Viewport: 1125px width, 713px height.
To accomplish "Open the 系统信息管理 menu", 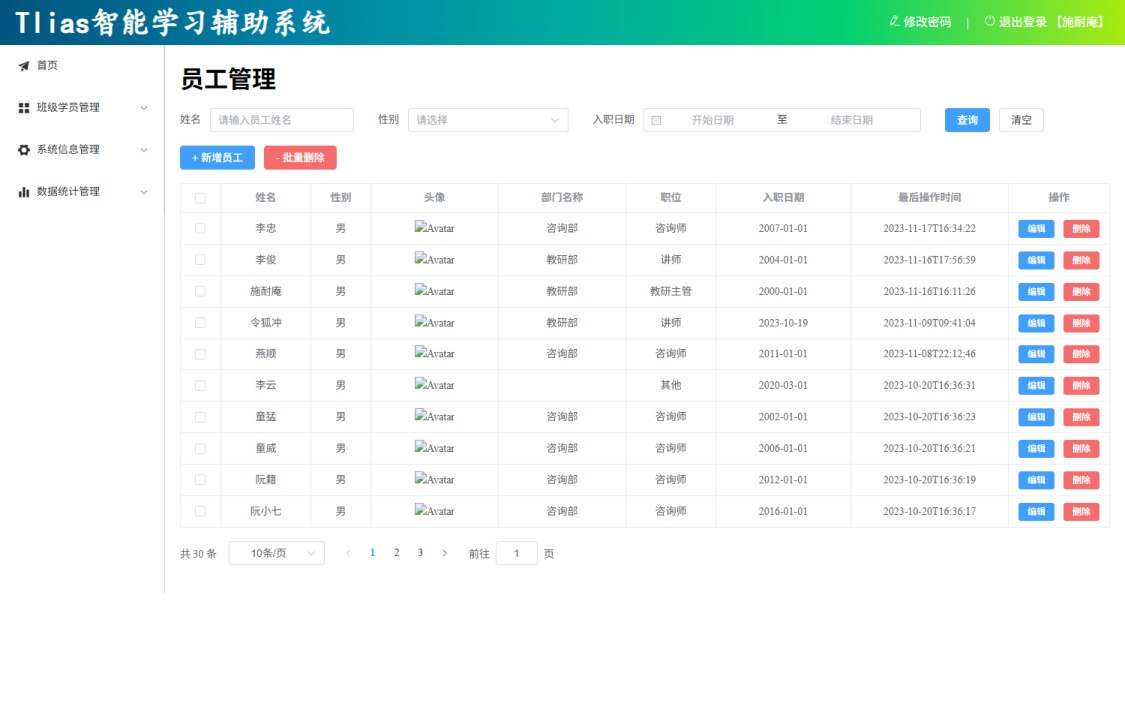I will 82,150.
